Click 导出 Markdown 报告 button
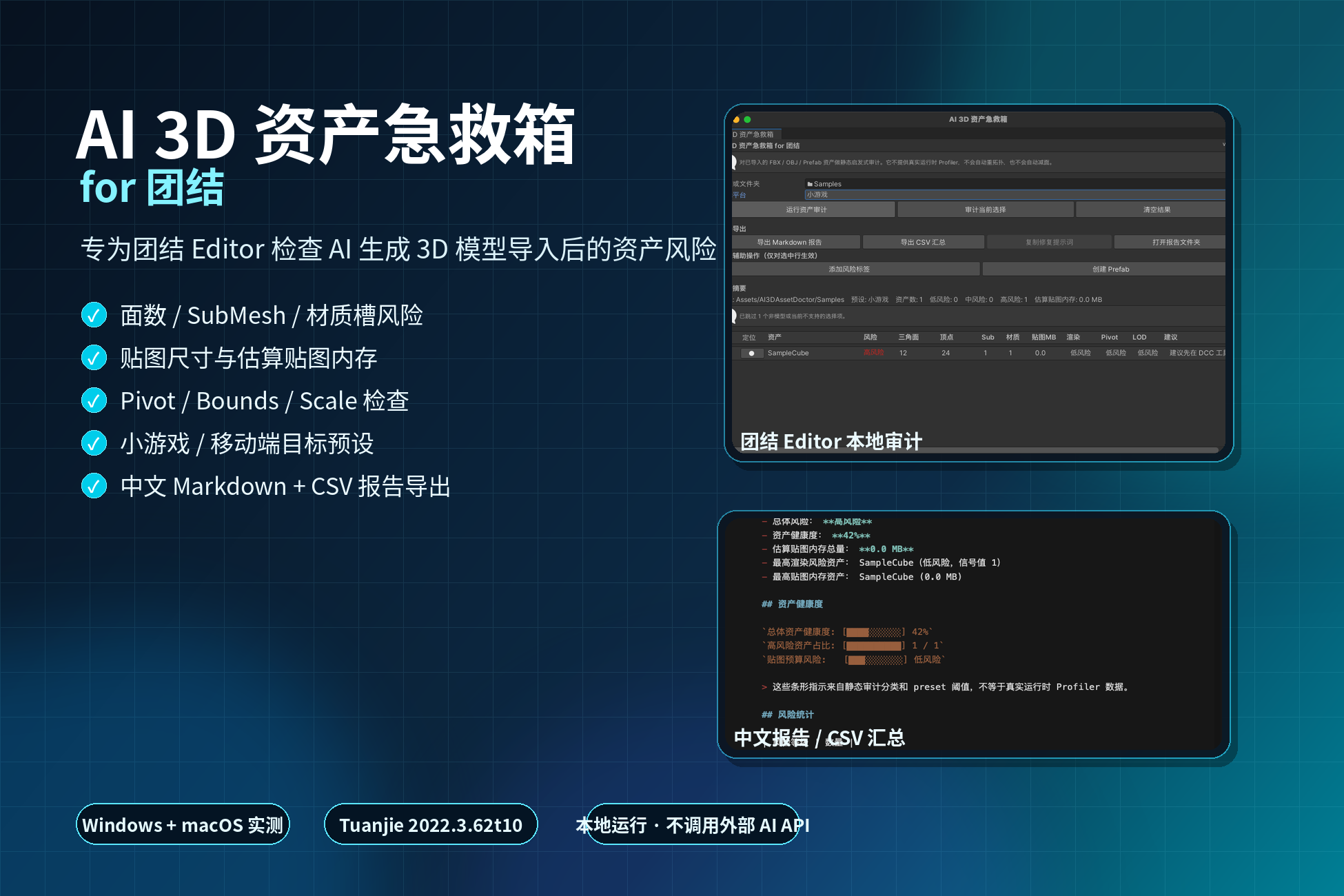This screenshot has width=1344, height=896. click(796, 242)
